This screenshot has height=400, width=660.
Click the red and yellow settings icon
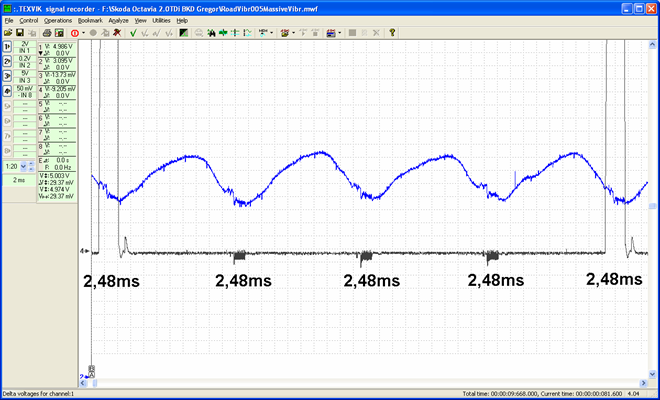(x=285, y=33)
